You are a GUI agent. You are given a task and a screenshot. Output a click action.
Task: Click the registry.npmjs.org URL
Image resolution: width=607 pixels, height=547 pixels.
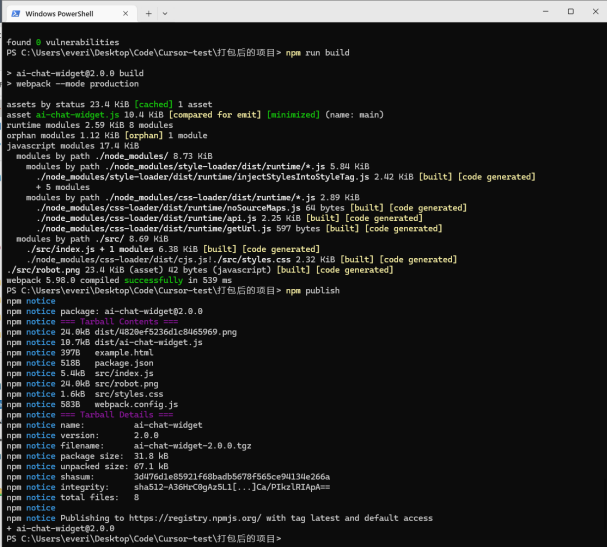pos(195,518)
